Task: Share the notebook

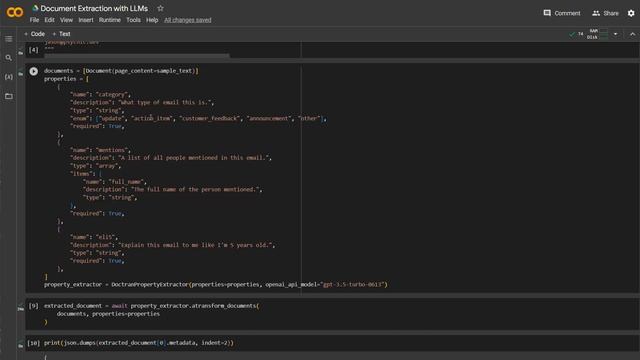Action: pos(605,13)
